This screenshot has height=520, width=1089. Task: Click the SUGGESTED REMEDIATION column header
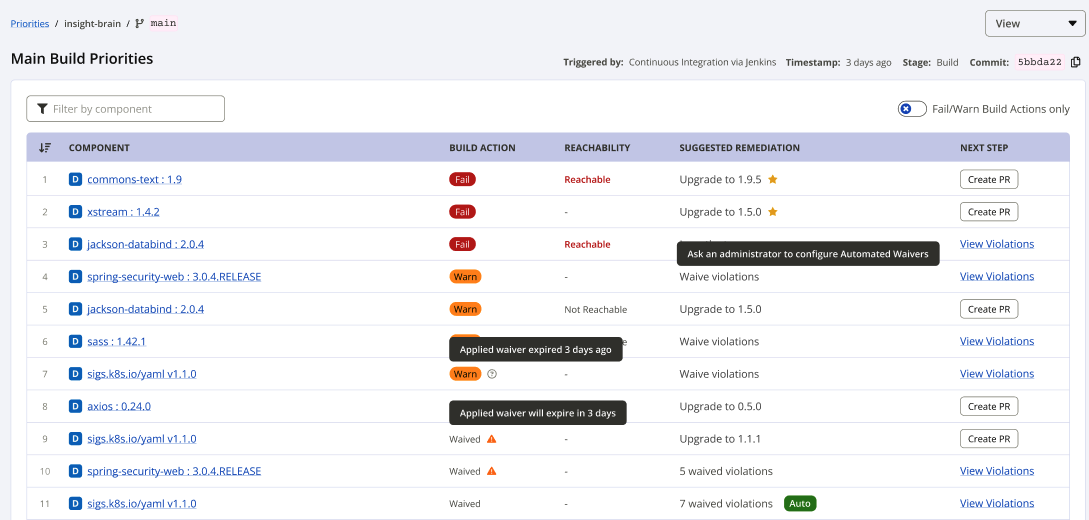(x=740, y=148)
